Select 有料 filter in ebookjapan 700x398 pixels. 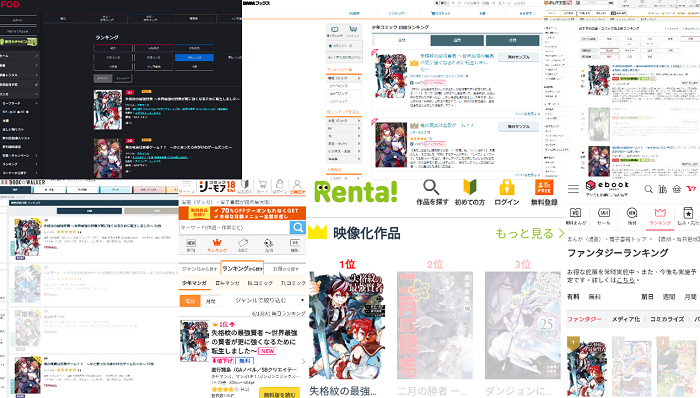(573, 297)
